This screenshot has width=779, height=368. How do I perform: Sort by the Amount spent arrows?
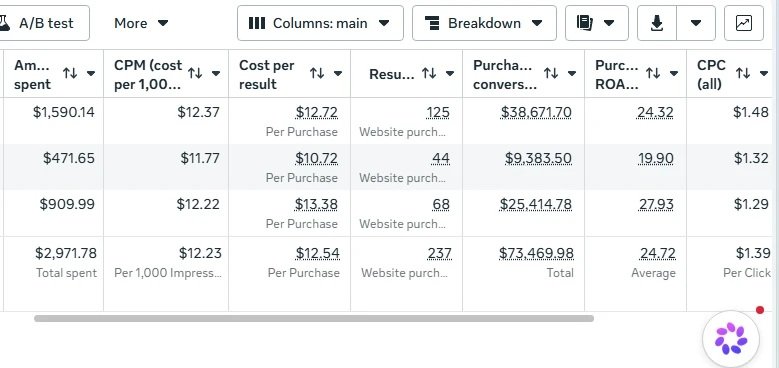pos(70,74)
